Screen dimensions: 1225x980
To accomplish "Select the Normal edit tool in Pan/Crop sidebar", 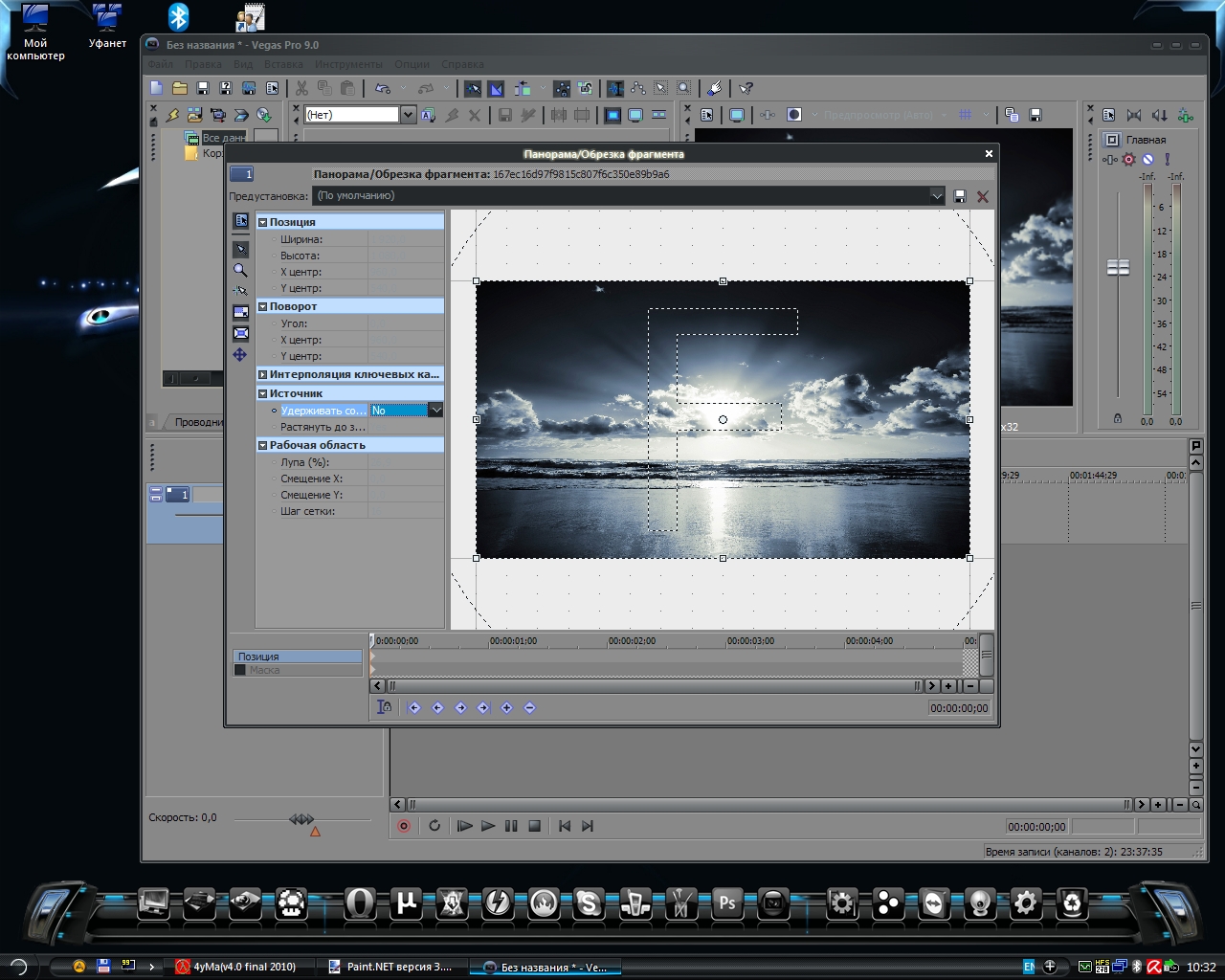I will pos(240,249).
